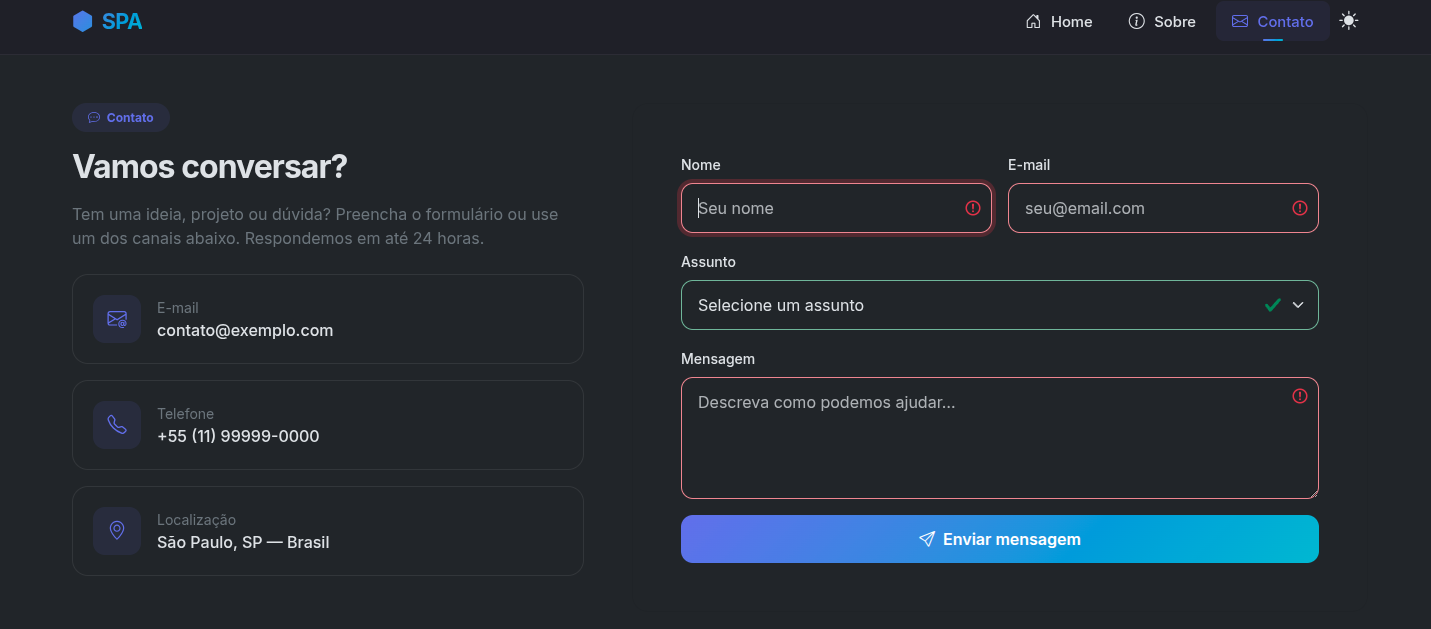Click the Contato badge above the heading
Screen dimensions: 1431x629
pos(120,117)
